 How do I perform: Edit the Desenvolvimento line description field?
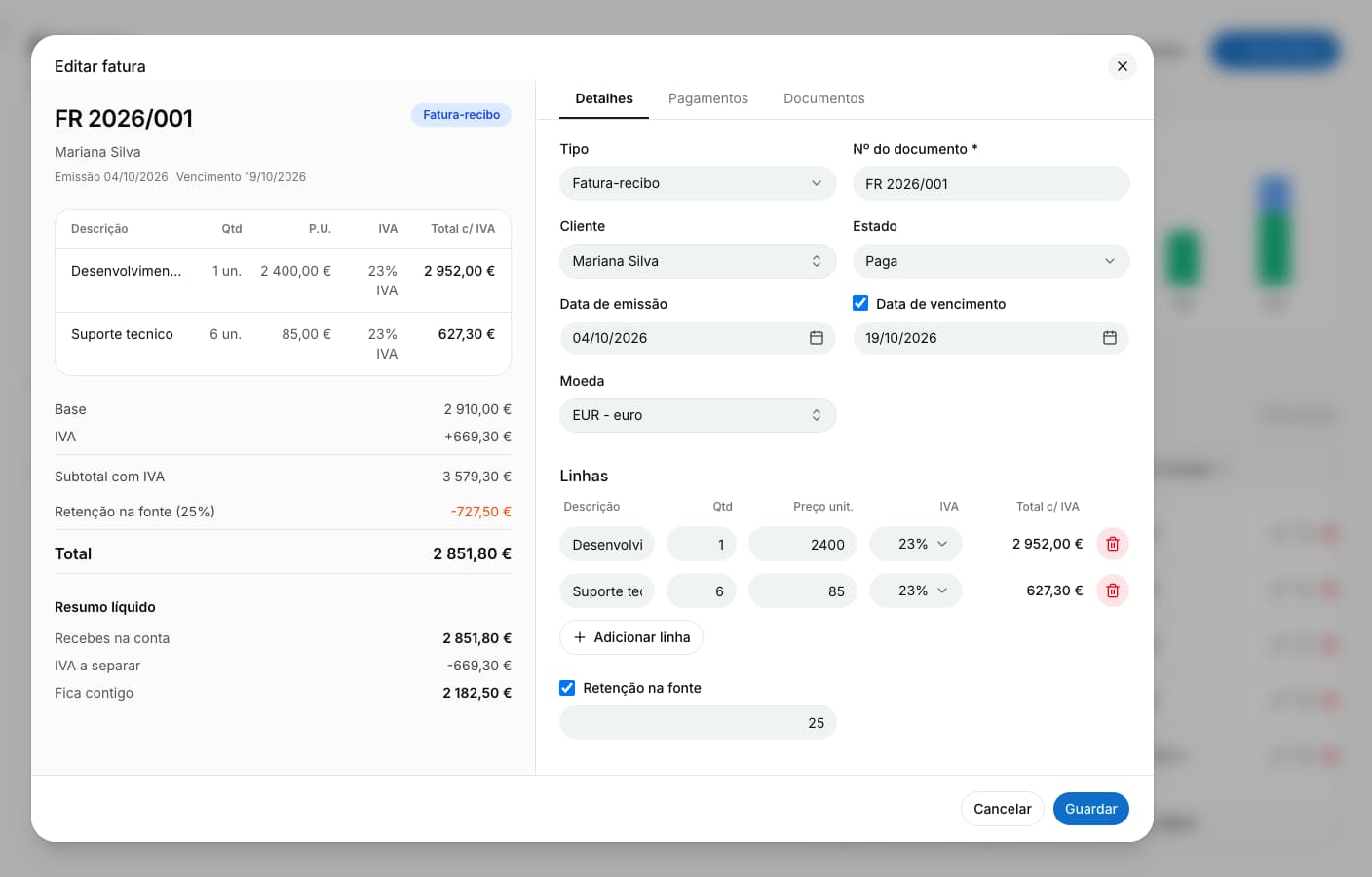pyautogui.click(x=607, y=544)
